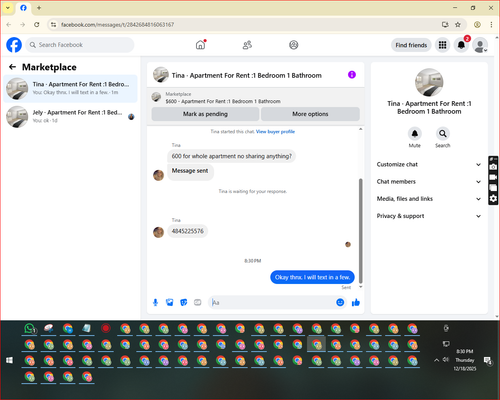This screenshot has height=400, width=500.
Task: Click the message "4845225576"
Action: pyautogui.click(x=187, y=231)
